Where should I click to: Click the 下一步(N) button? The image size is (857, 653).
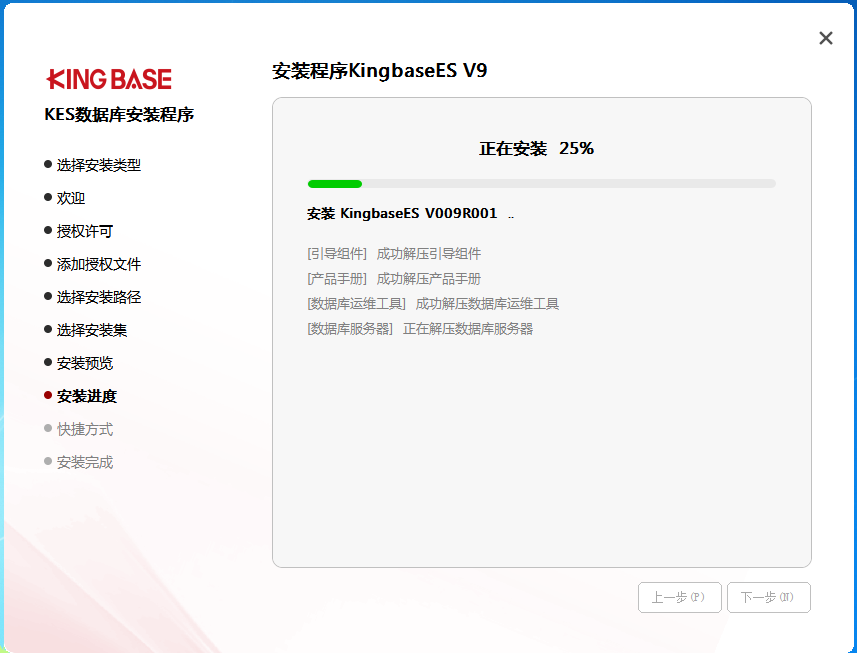[x=768, y=597]
